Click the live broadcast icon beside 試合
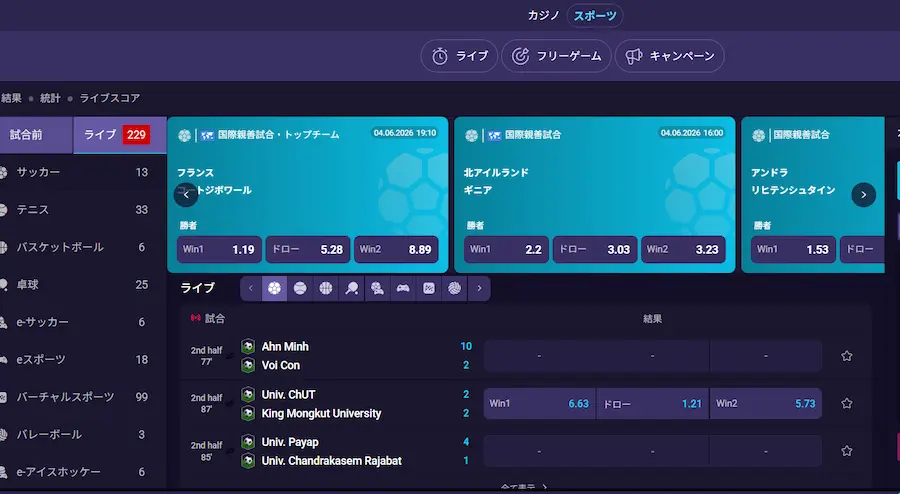The height and width of the screenshot is (494, 900). tap(196, 318)
